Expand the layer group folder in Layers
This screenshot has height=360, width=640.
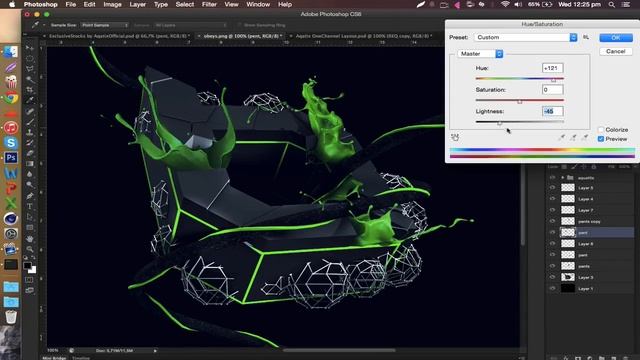pos(562,178)
